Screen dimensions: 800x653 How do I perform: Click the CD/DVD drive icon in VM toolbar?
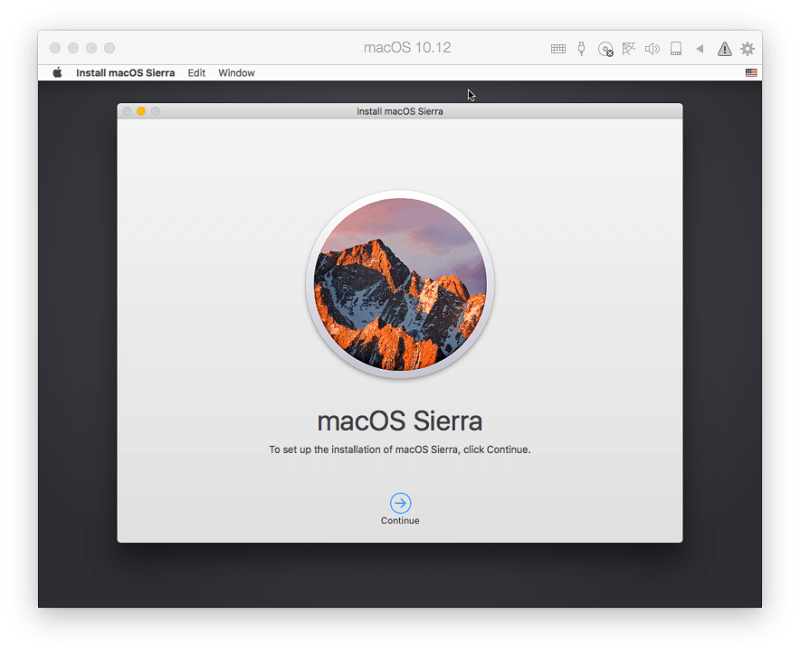pyautogui.click(x=605, y=49)
